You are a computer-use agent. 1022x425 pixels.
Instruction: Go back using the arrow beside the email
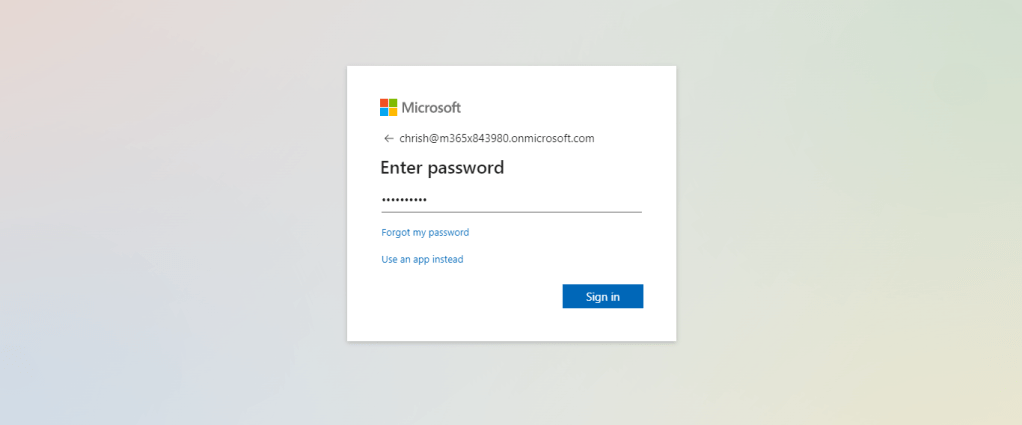pyautogui.click(x=388, y=139)
